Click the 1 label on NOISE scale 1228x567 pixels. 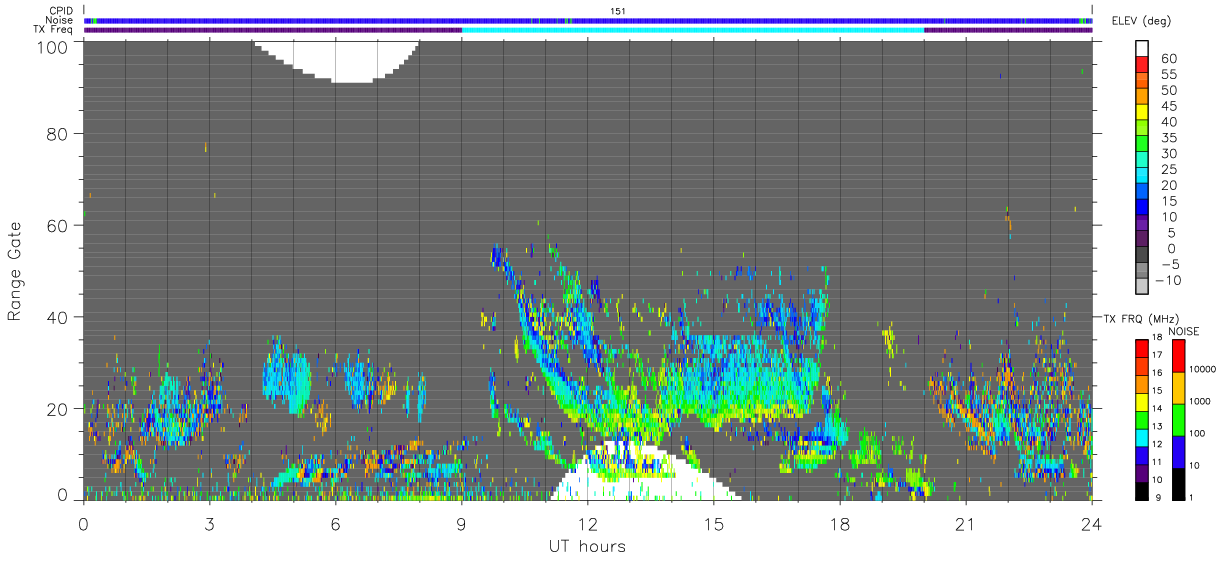1193,497
